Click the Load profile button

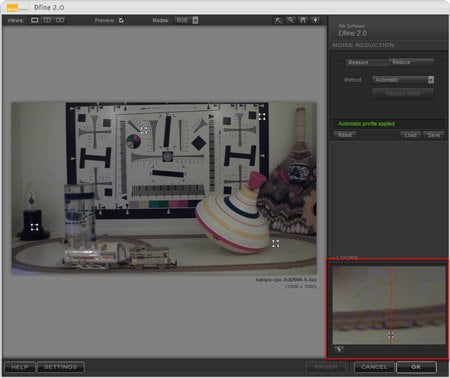(410, 135)
